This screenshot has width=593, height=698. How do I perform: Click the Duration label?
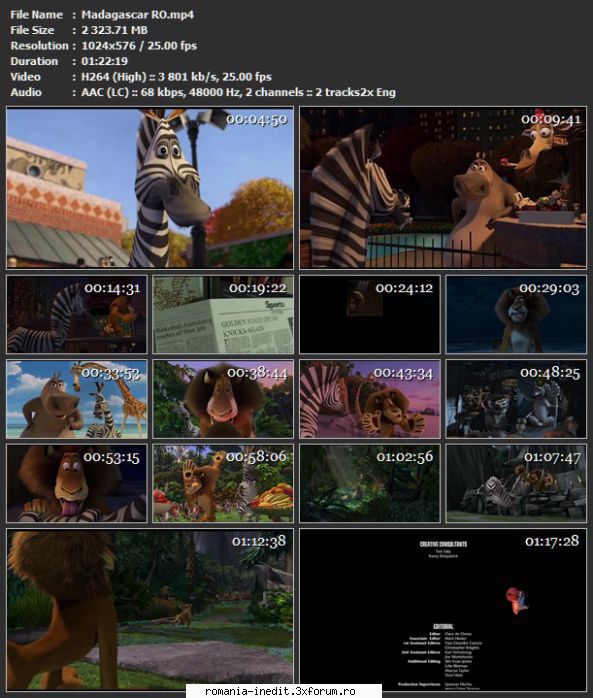[x=34, y=61]
